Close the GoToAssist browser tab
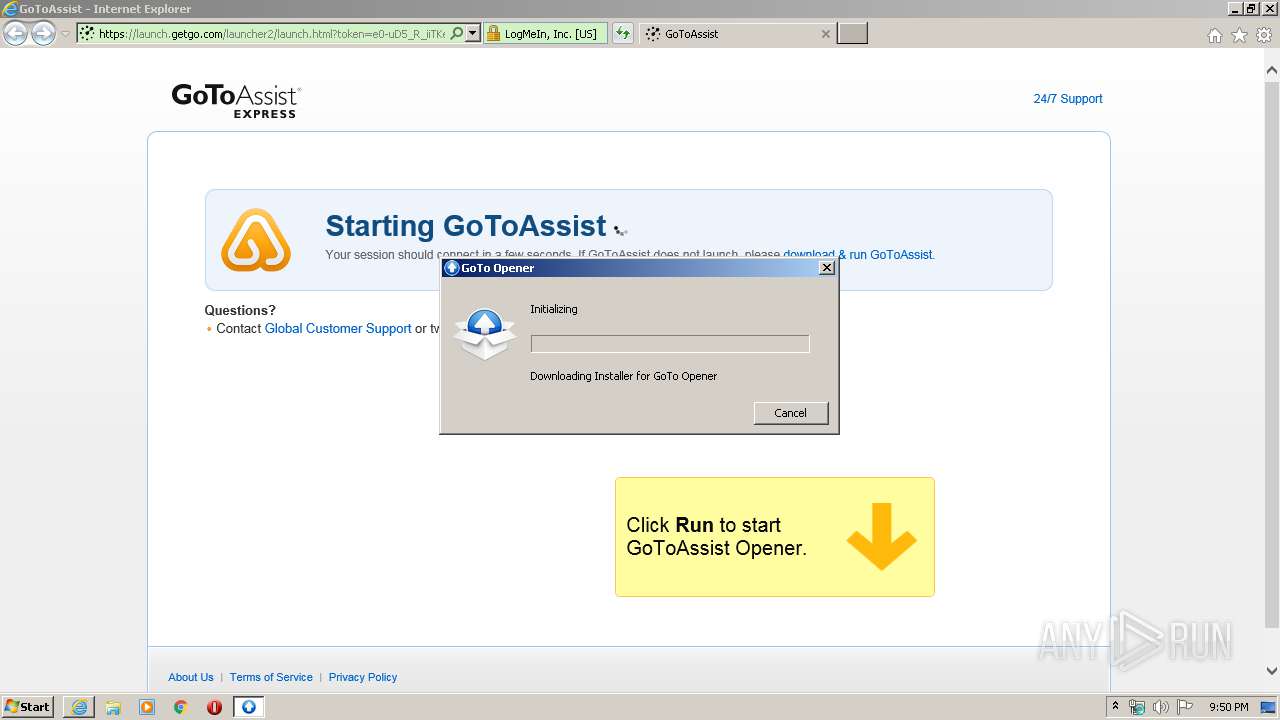The width and height of the screenshot is (1280, 720). (825, 34)
